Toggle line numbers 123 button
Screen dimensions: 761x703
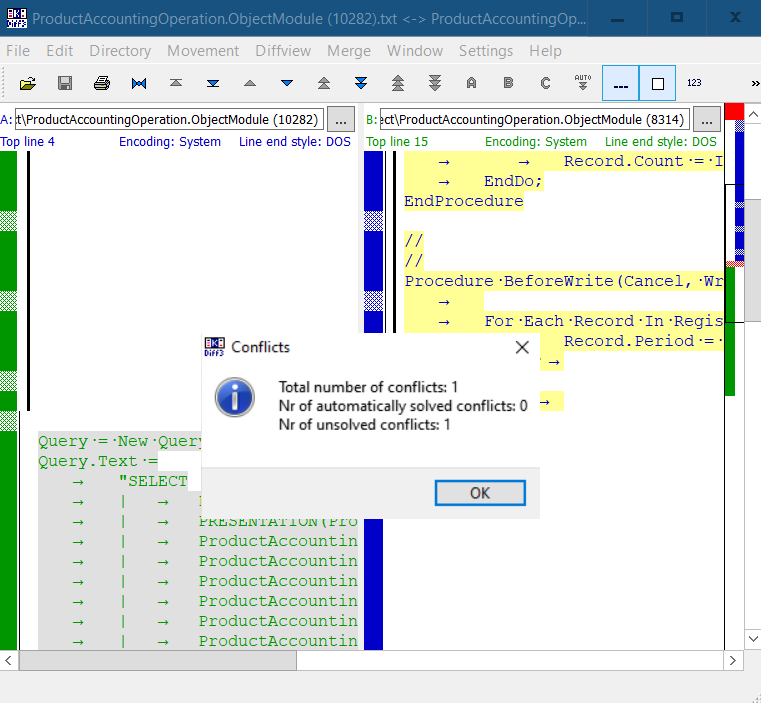point(694,84)
